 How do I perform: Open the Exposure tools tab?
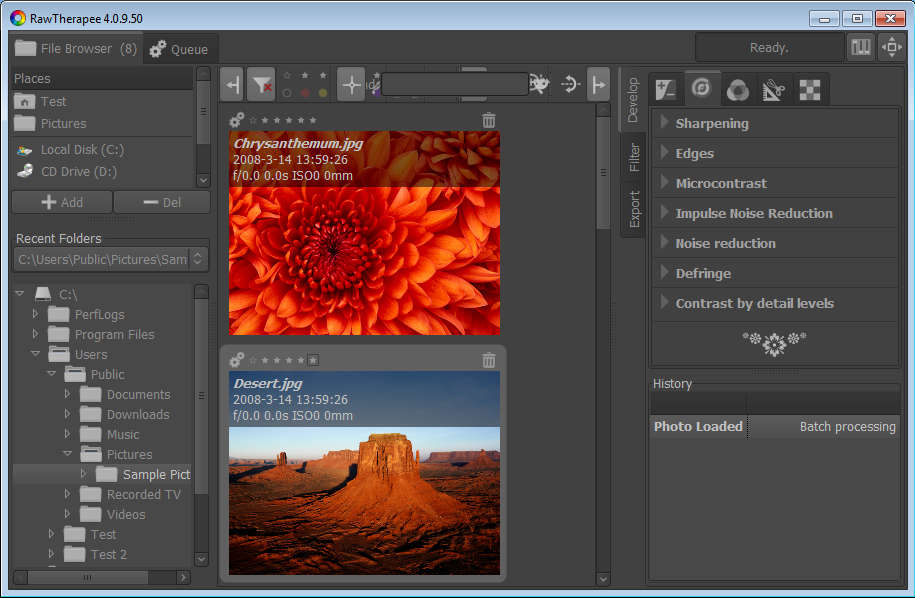(666, 90)
